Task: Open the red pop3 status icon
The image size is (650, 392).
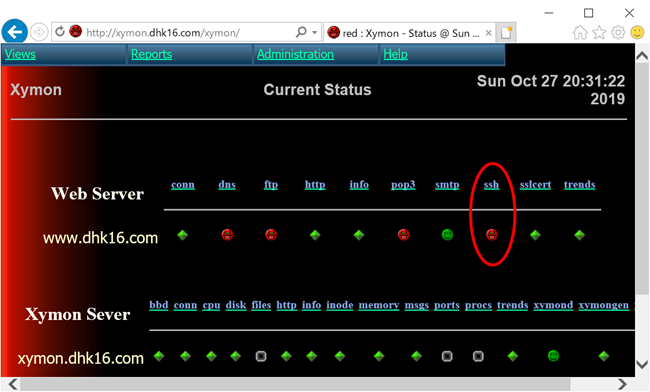Action: coord(403,235)
